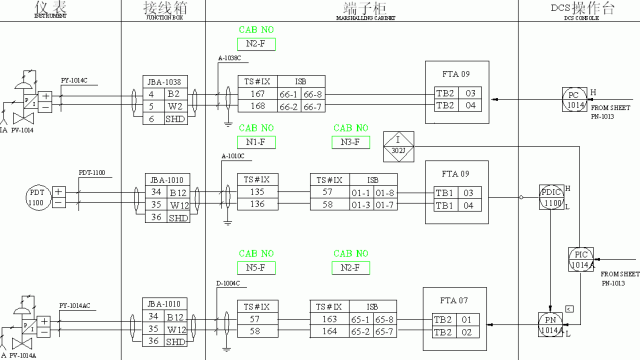Click the A-1038C cable tag
This screenshot has height=360, width=640.
pos(229,58)
